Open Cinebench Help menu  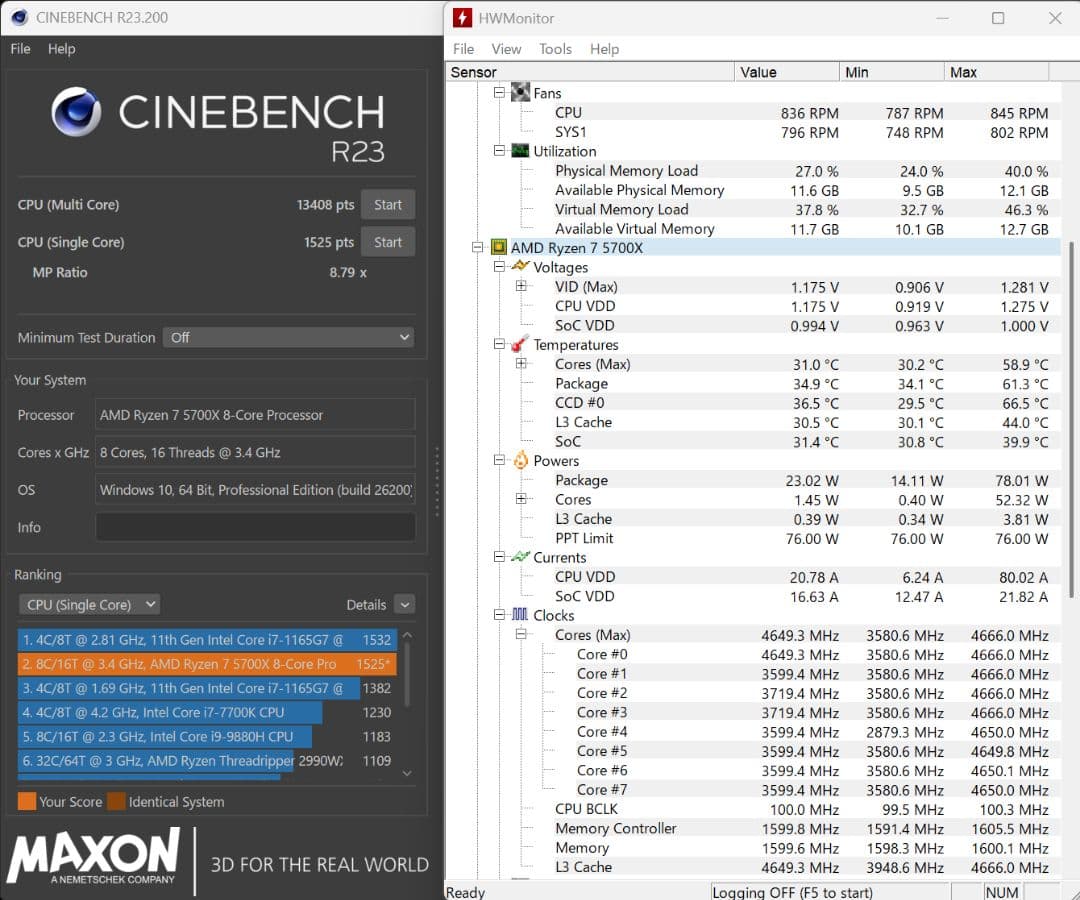tap(61, 49)
